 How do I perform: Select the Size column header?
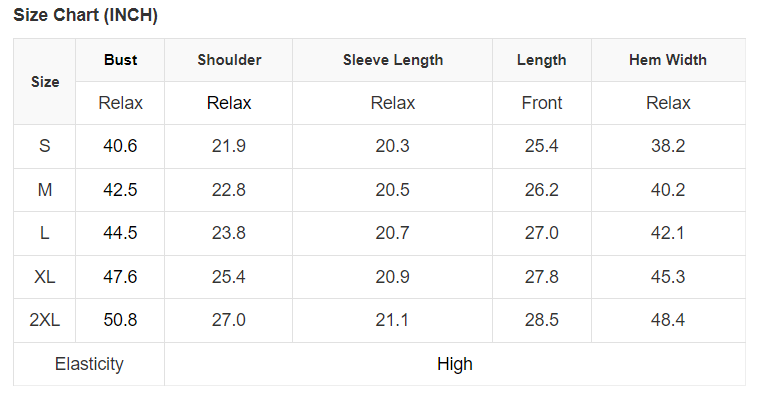point(45,82)
